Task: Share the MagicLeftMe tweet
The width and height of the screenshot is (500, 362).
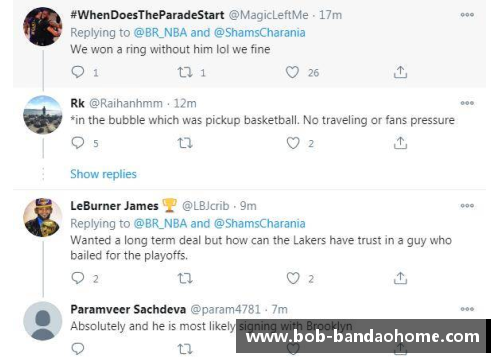Action: click(x=400, y=72)
